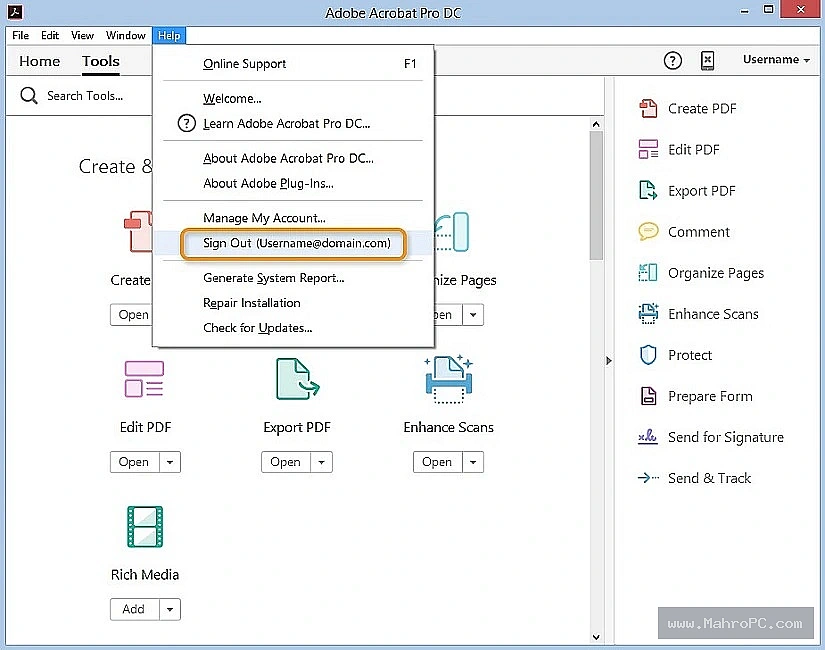The height and width of the screenshot is (650, 825).
Task: Open About Adobe Plug-Ins...
Action: [x=293, y=183]
